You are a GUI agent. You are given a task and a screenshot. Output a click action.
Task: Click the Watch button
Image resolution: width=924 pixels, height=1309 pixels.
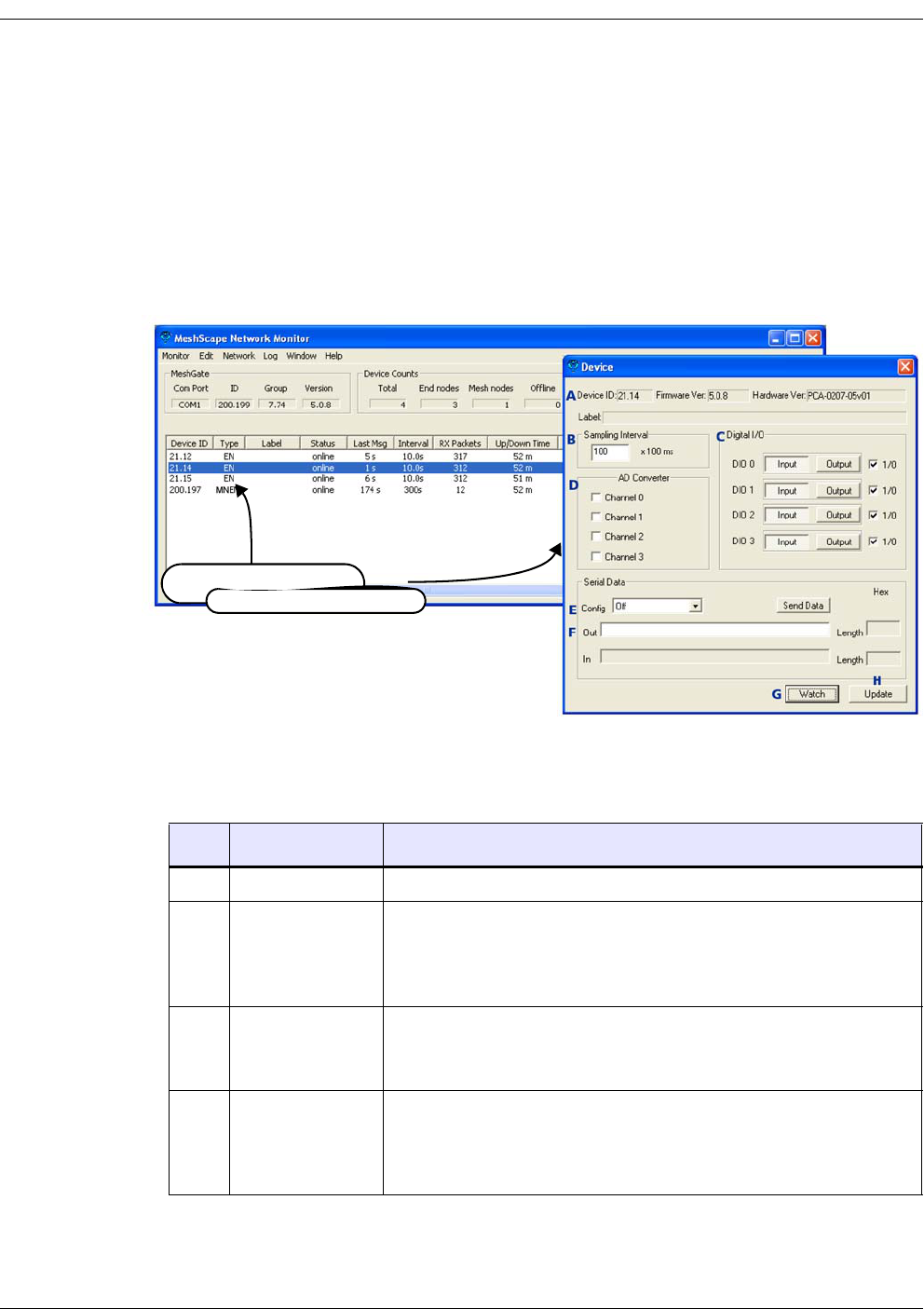click(x=812, y=694)
